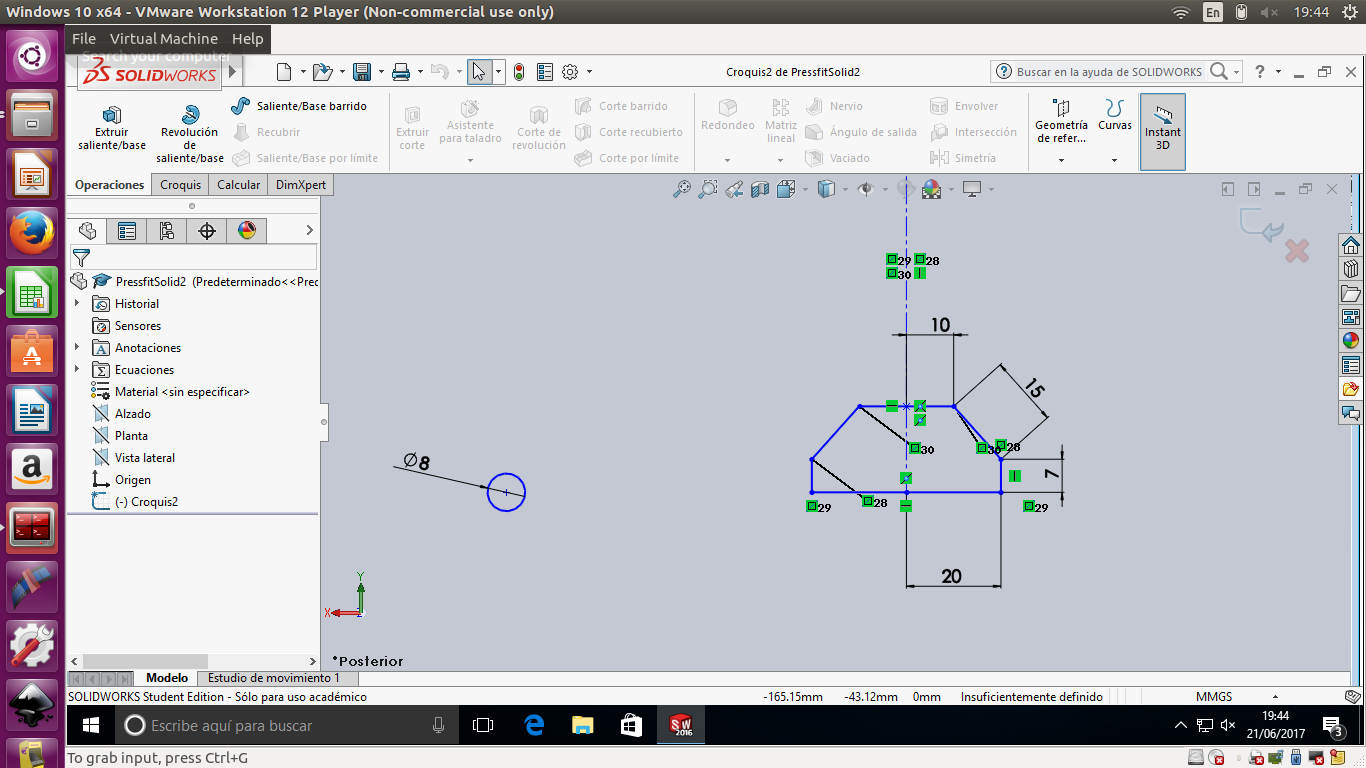Open the Virtual Machine menu
This screenshot has height=768, width=1366.
[164, 39]
